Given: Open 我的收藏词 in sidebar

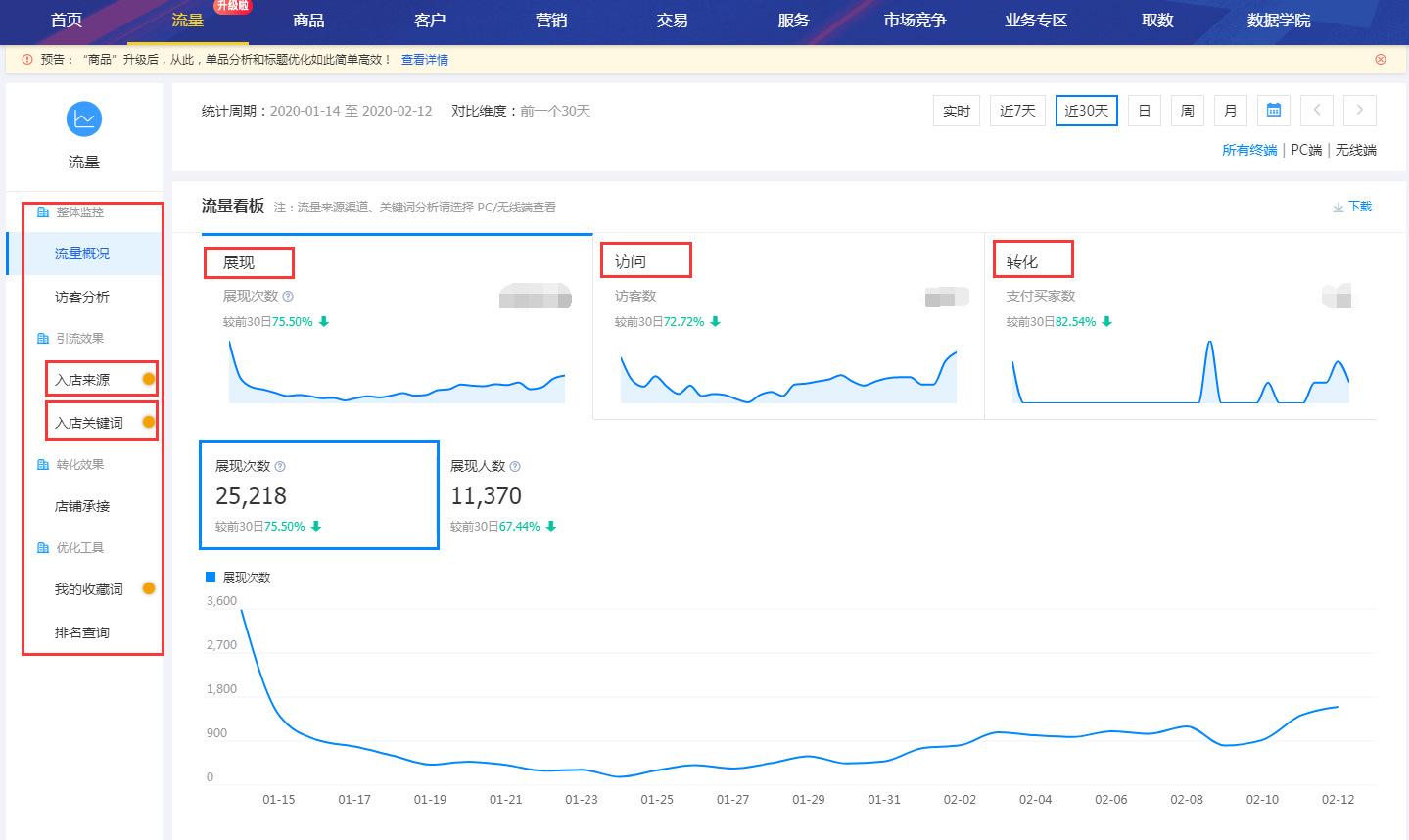Looking at the screenshot, I should pyautogui.click(x=89, y=589).
